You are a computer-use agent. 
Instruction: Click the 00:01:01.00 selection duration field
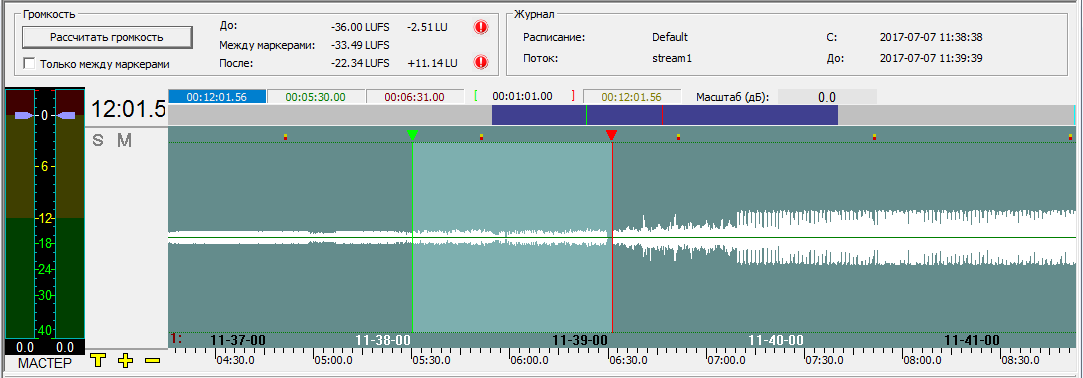(524, 97)
